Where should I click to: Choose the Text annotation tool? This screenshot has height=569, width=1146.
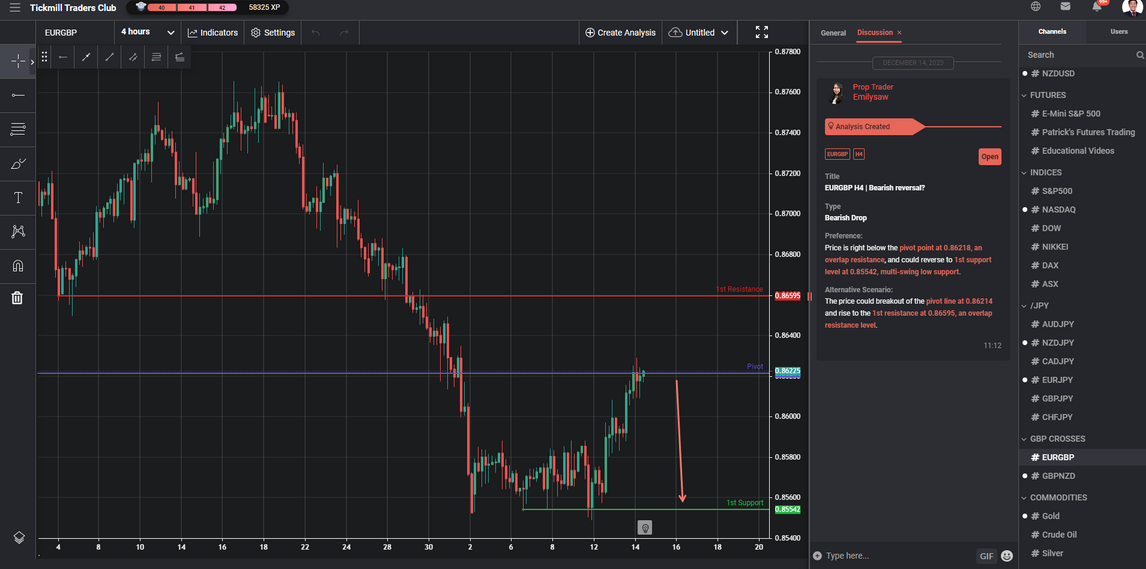18,198
